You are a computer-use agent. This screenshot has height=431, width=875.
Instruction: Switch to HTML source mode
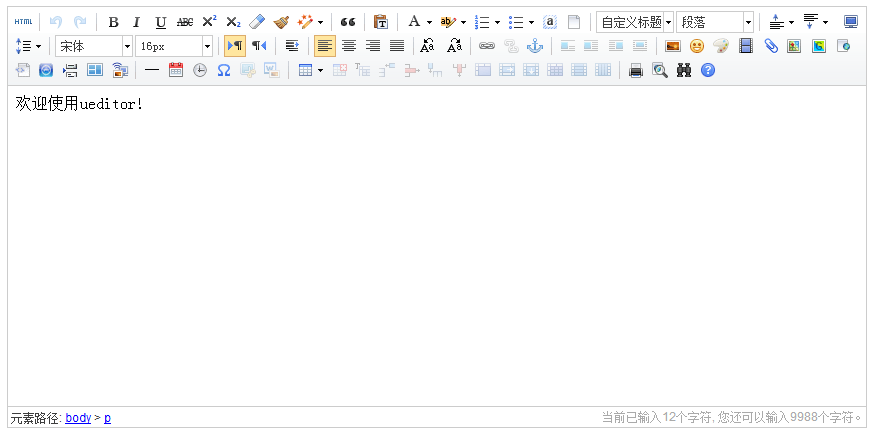coord(23,22)
